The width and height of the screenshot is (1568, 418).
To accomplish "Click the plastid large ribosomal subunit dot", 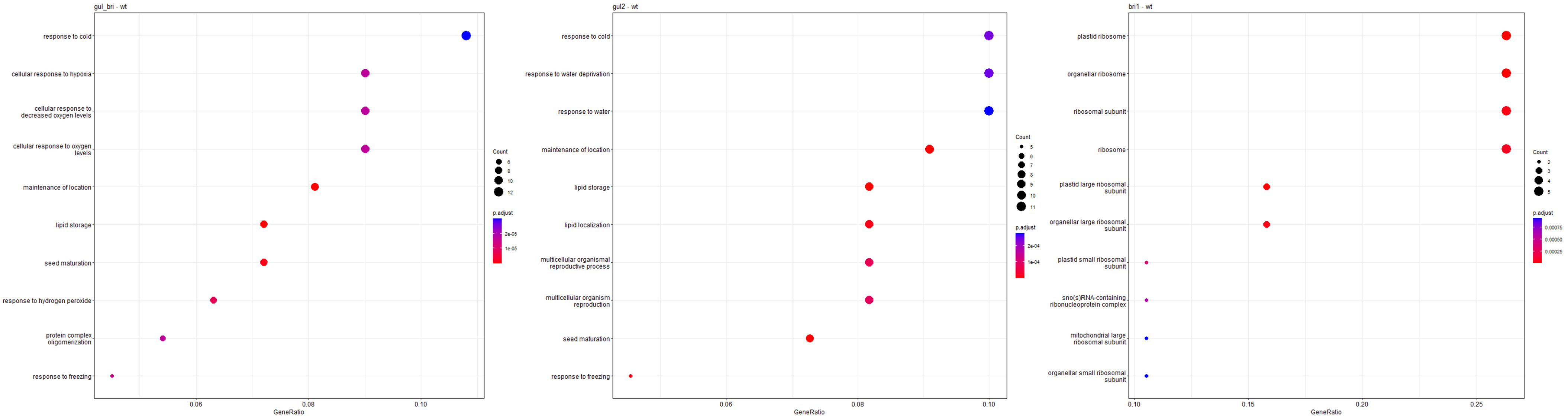I will click(1267, 187).
